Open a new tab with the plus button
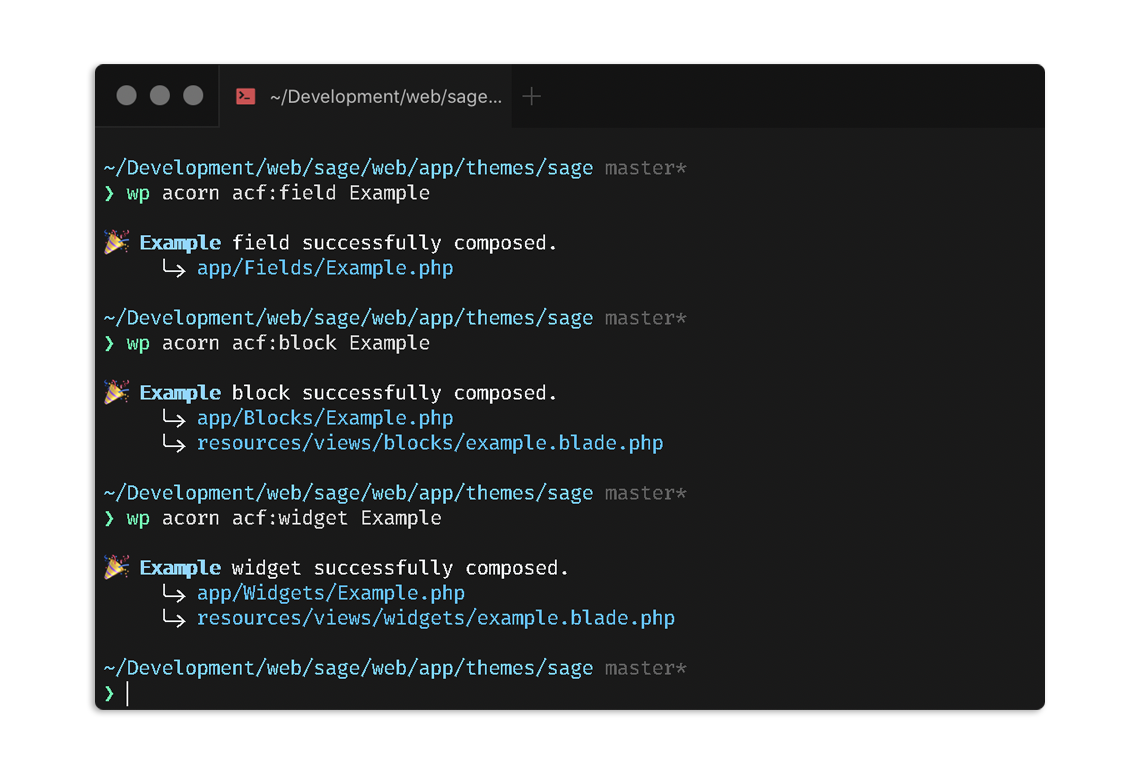Image resolution: width=1140 pixels, height=774 pixels. [531, 96]
